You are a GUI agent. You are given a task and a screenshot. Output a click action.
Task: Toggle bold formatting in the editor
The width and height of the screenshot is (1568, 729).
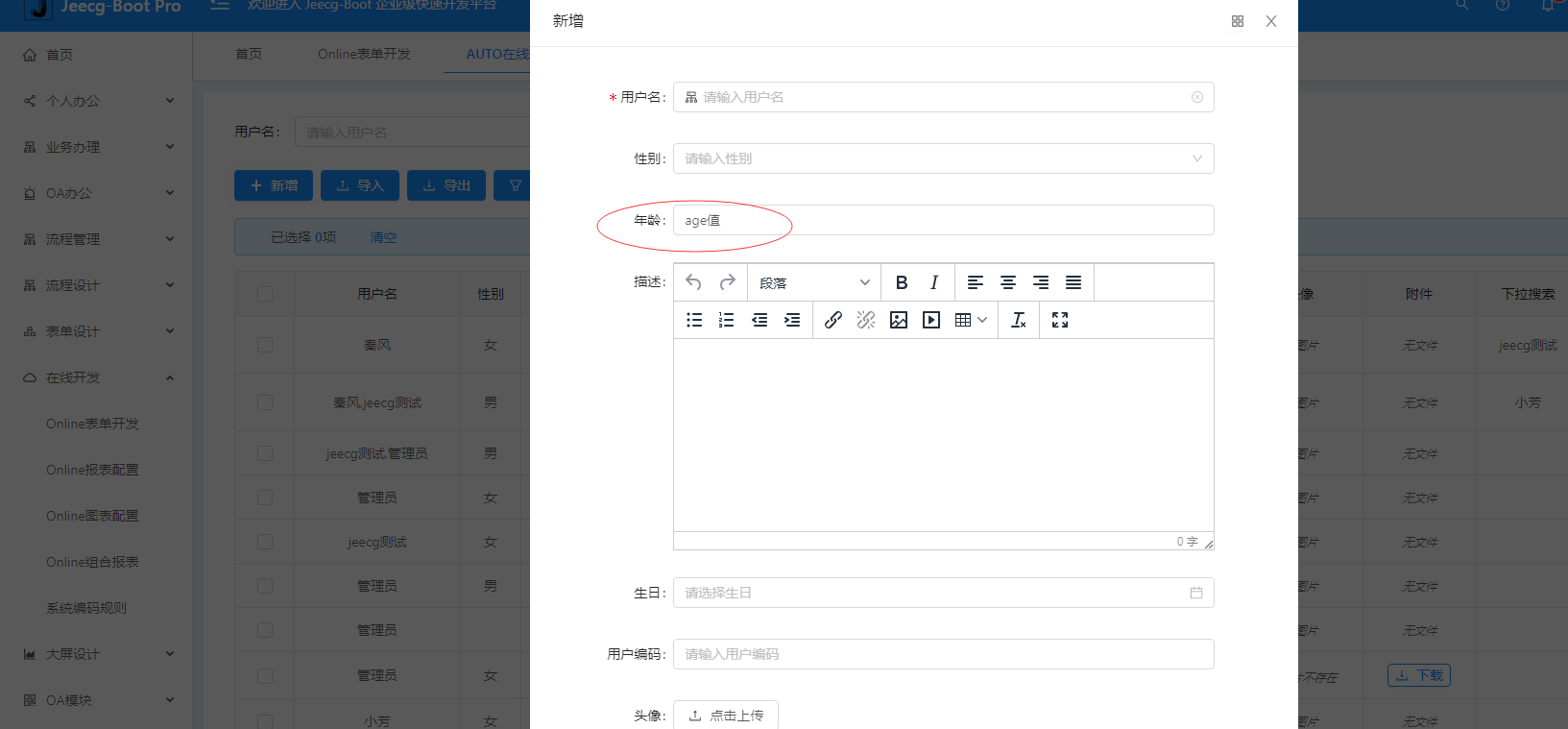[902, 282]
